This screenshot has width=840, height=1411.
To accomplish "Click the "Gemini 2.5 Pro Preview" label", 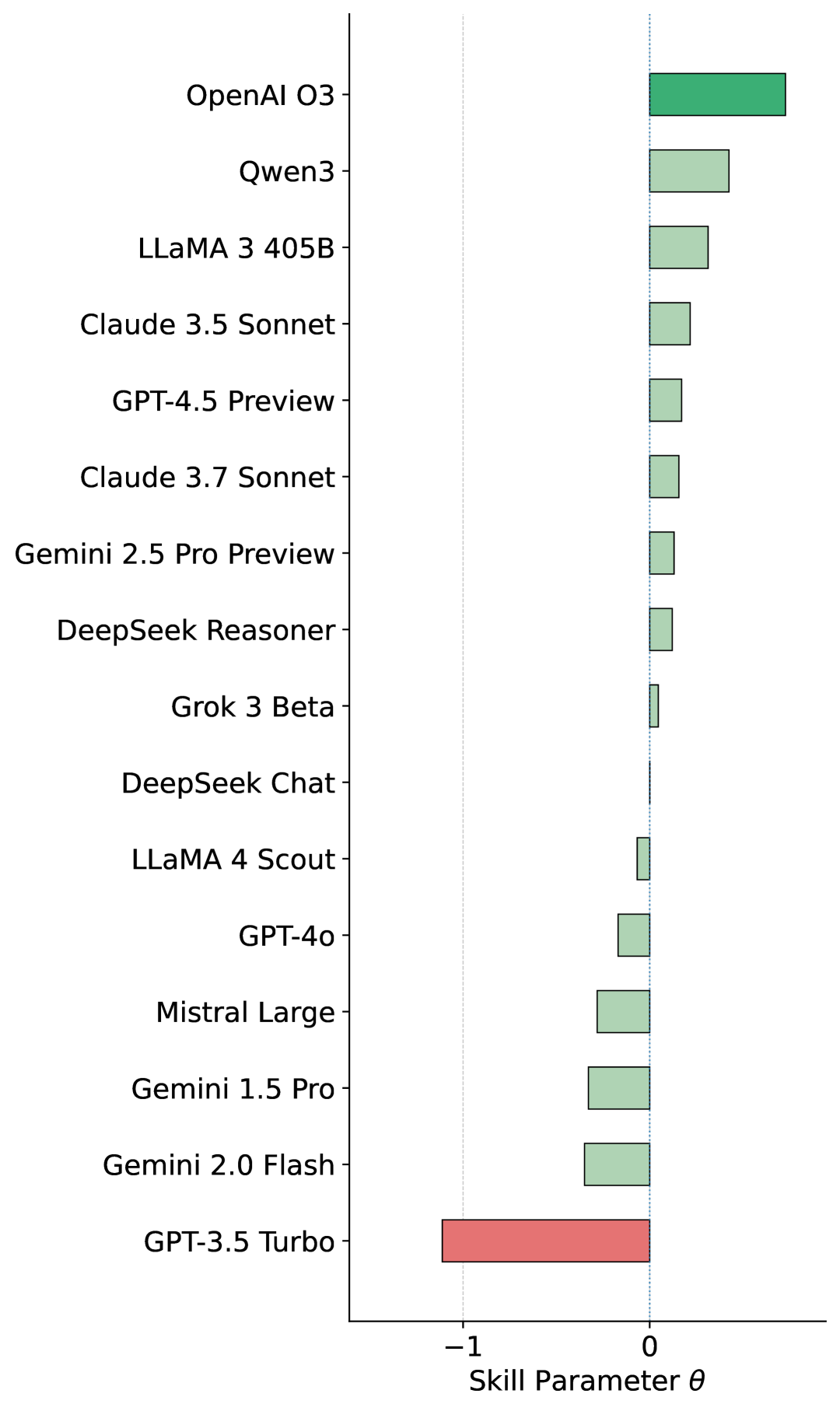I will click(174, 554).
